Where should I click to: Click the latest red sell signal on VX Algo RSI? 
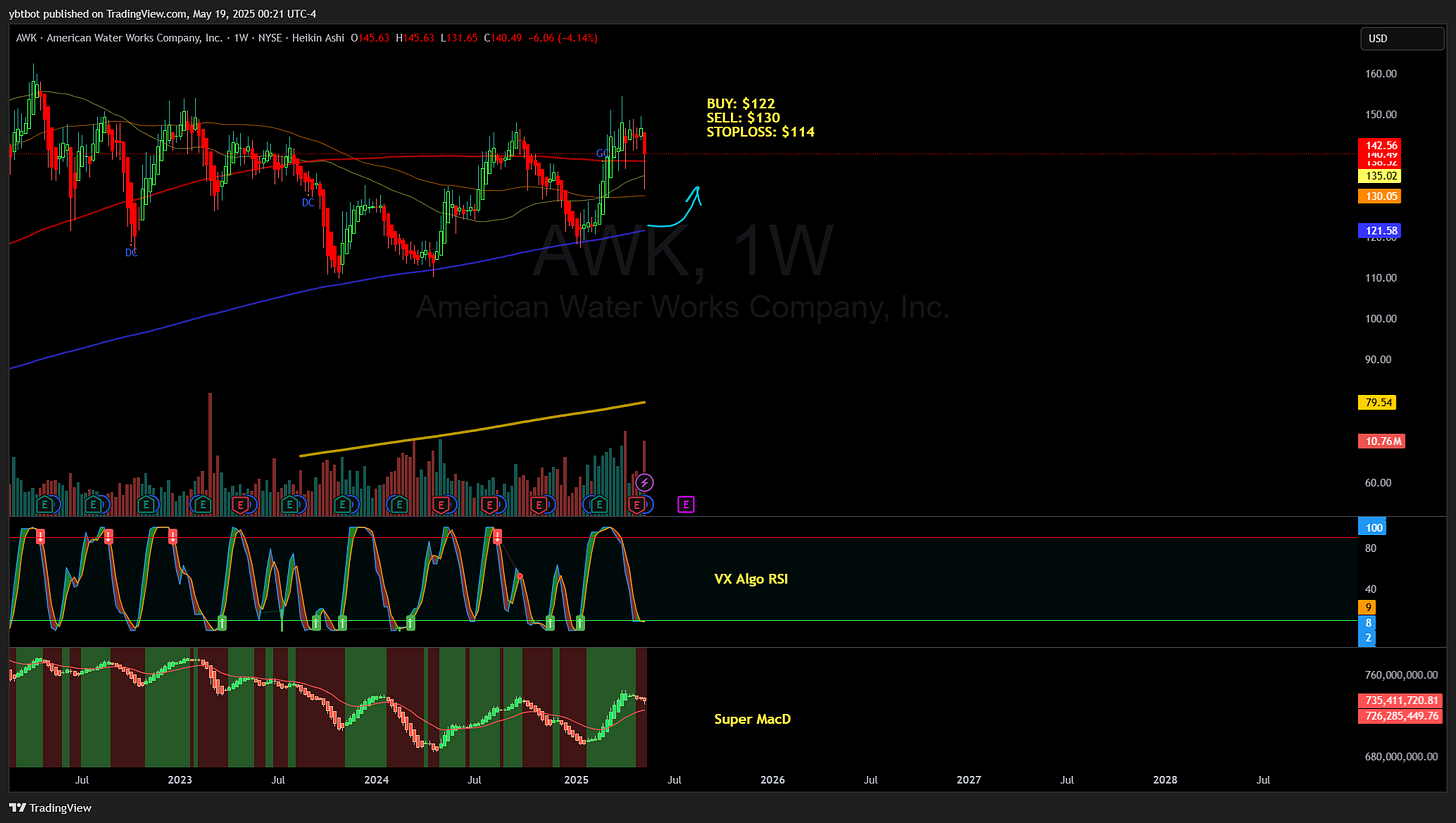point(497,537)
